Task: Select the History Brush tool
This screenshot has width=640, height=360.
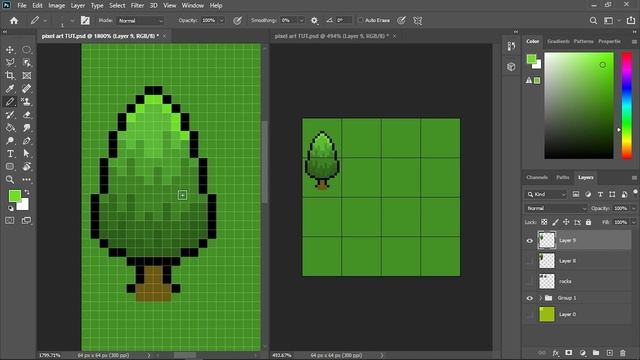Action: [10, 115]
